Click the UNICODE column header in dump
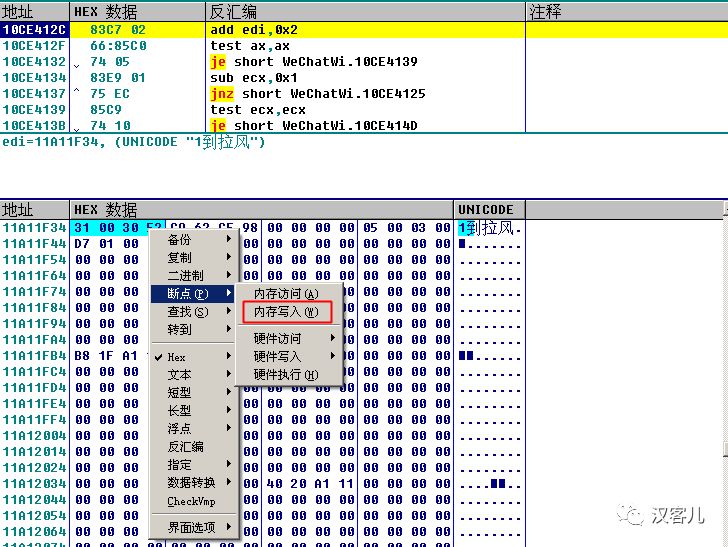This screenshot has height=547, width=728. coord(489,210)
